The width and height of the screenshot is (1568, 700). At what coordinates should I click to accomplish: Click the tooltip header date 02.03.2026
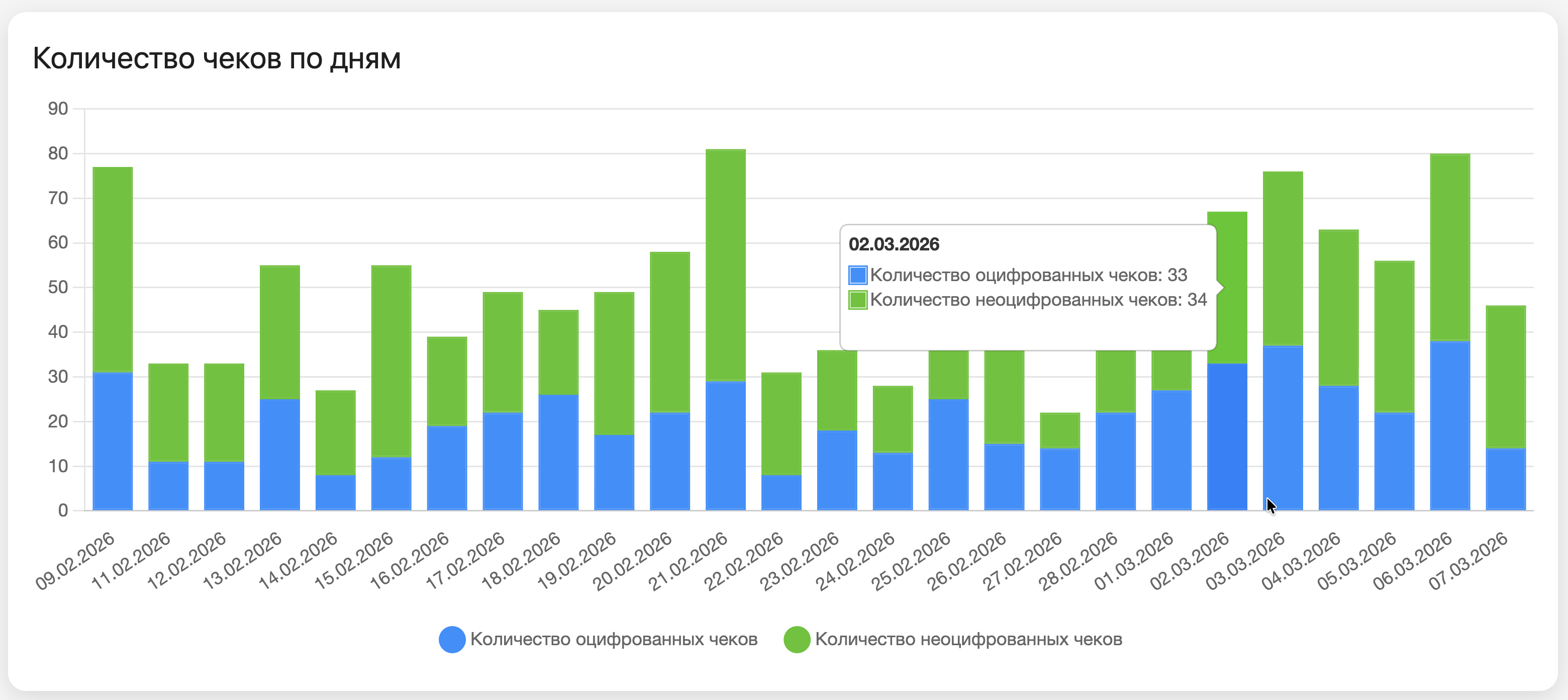pyautogui.click(x=894, y=244)
